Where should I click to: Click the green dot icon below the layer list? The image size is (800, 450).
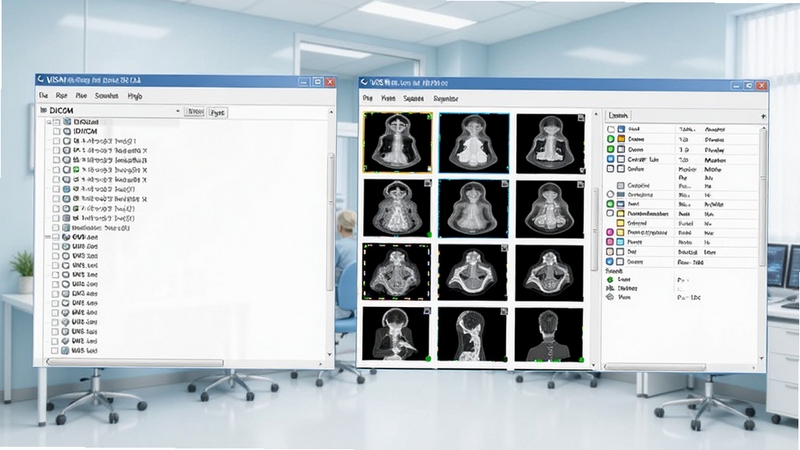[610, 280]
